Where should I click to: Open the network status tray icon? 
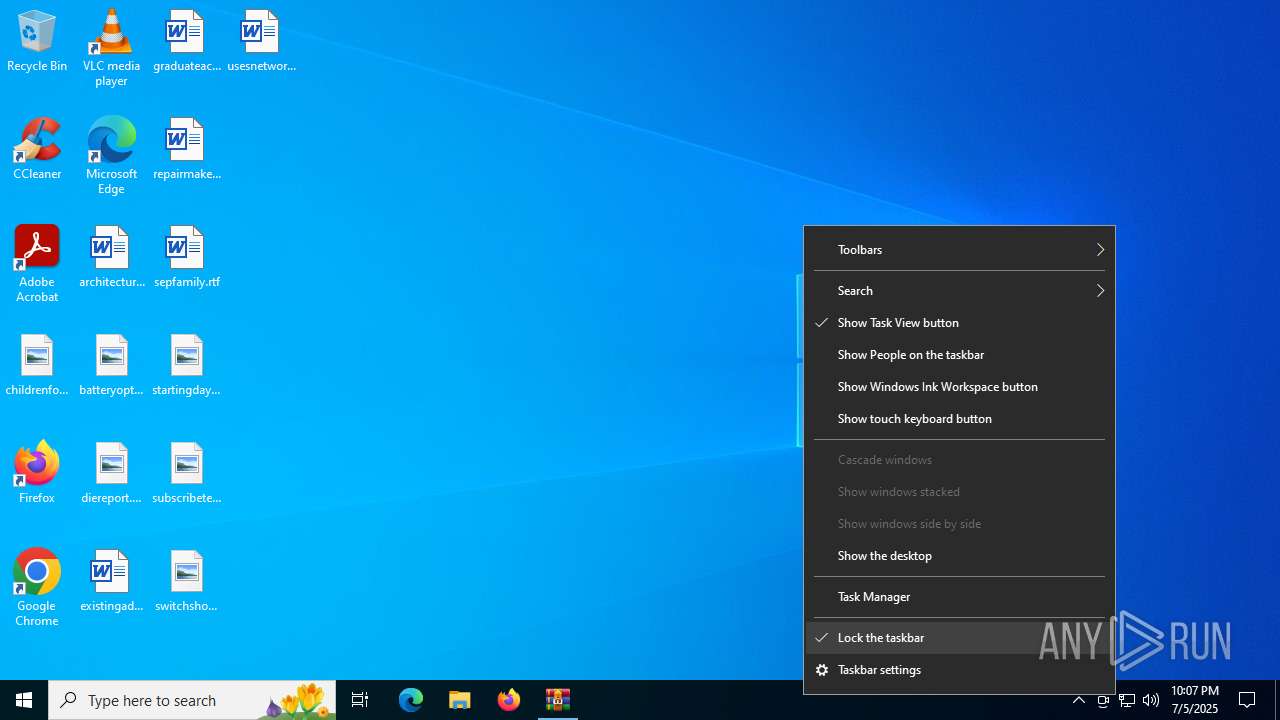click(x=1127, y=700)
